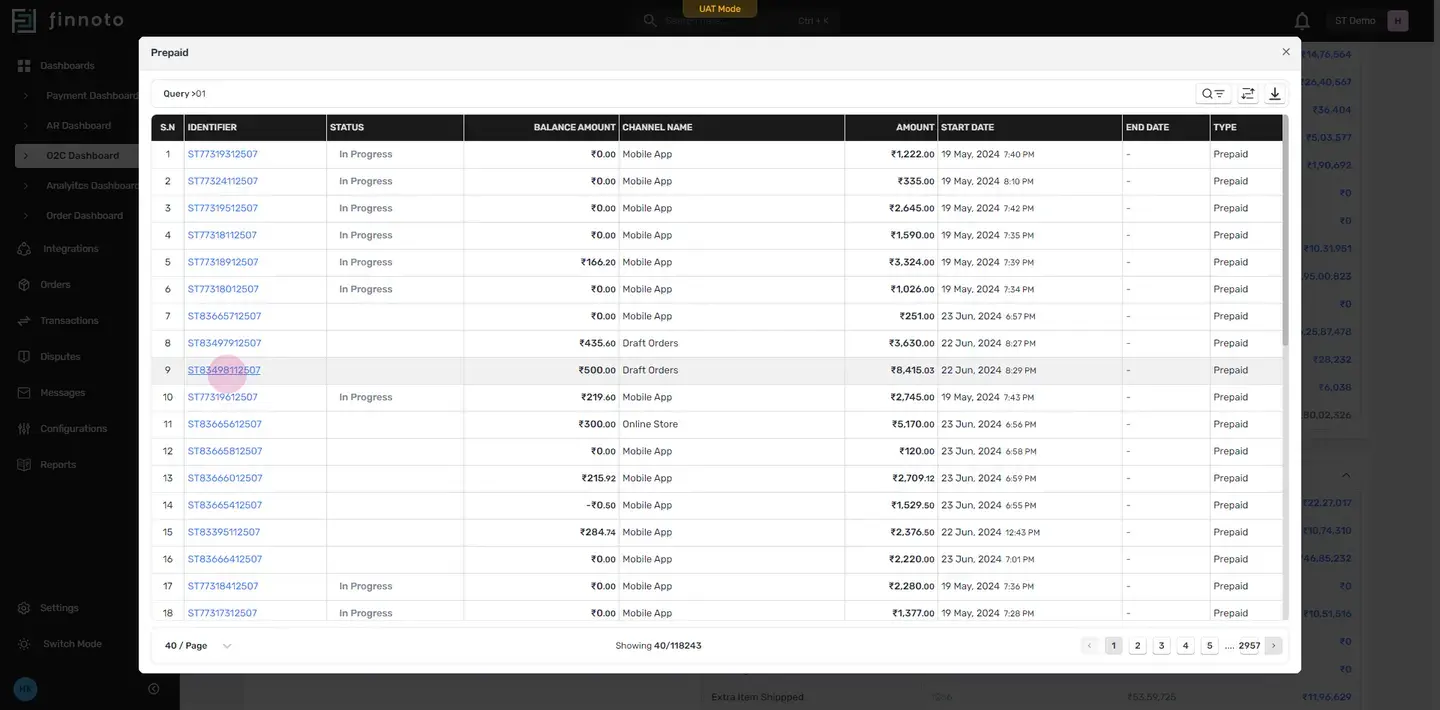Go to page 5
This screenshot has height=710, width=1440.
tap(1209, 646)
